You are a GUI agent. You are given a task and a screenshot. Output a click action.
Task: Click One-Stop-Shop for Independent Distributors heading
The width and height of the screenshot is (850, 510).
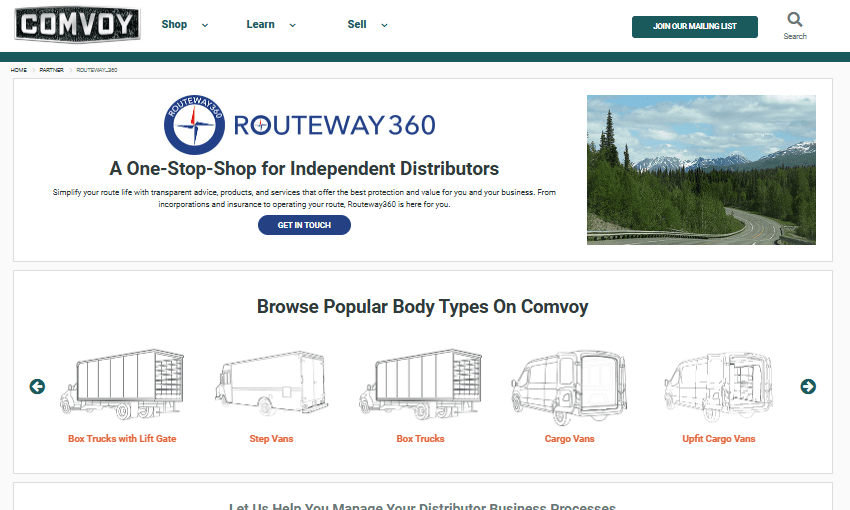click(x=304, y=169)
